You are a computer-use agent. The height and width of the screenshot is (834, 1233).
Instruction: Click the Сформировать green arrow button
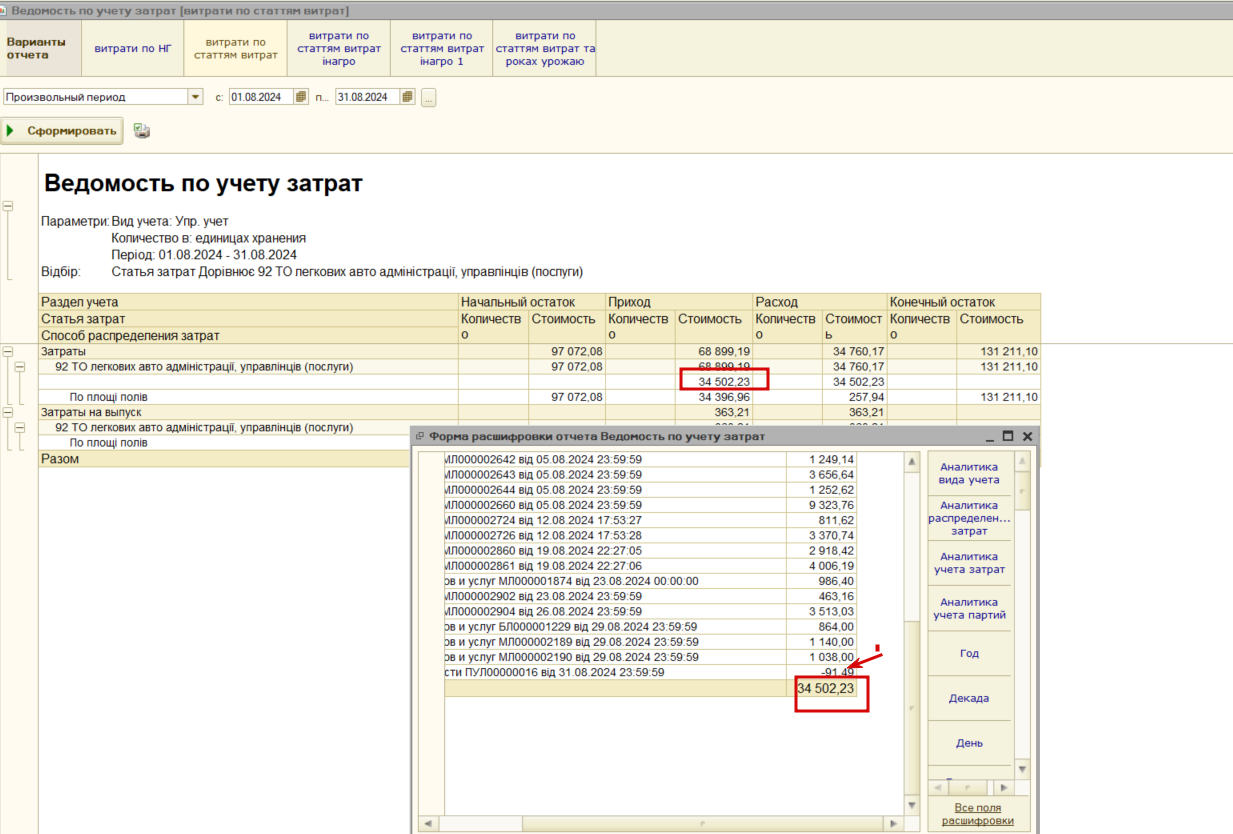pyautogui.click(x=62, y=131)
